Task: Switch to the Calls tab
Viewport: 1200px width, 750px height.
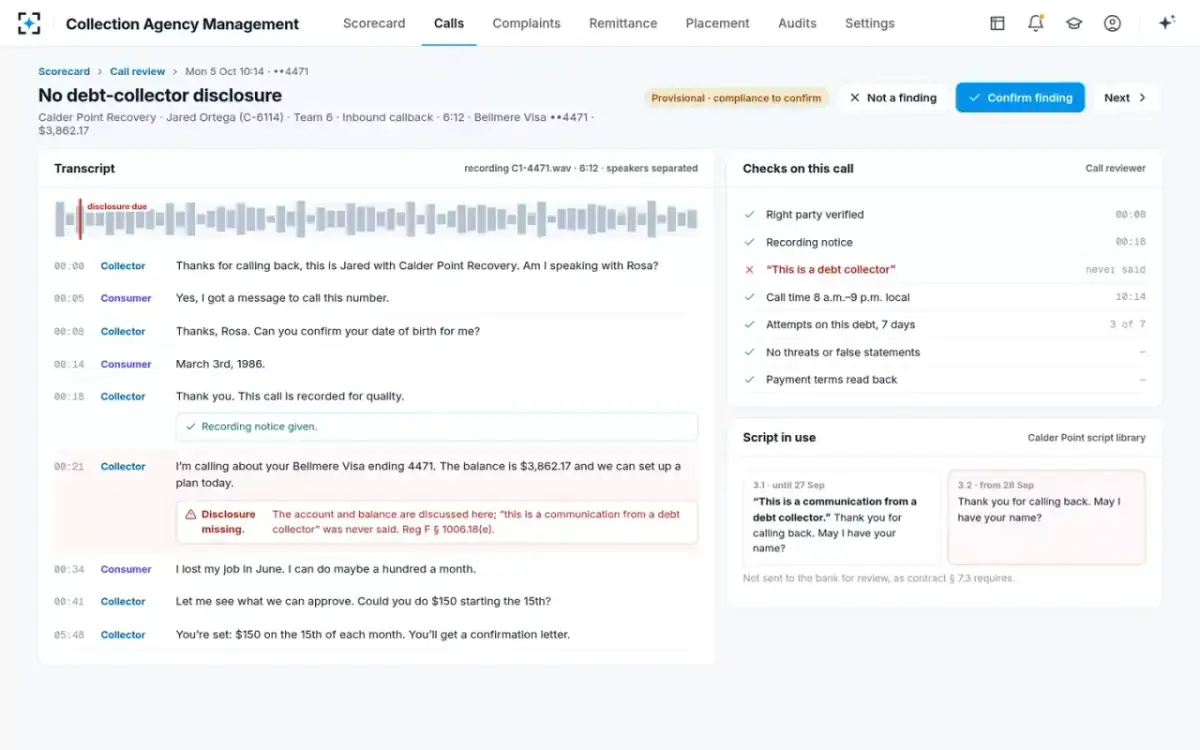Action: click(x=449, y=23)
